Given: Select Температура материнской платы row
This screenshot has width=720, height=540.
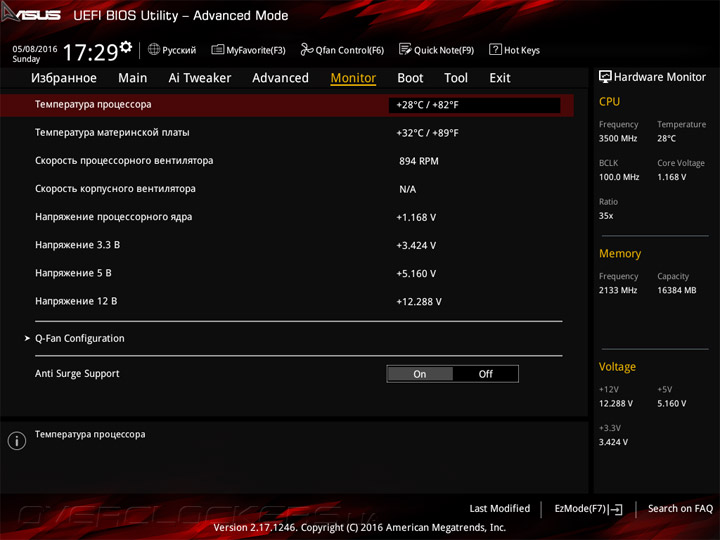Looking at the screenshot, I should [287, 133].
